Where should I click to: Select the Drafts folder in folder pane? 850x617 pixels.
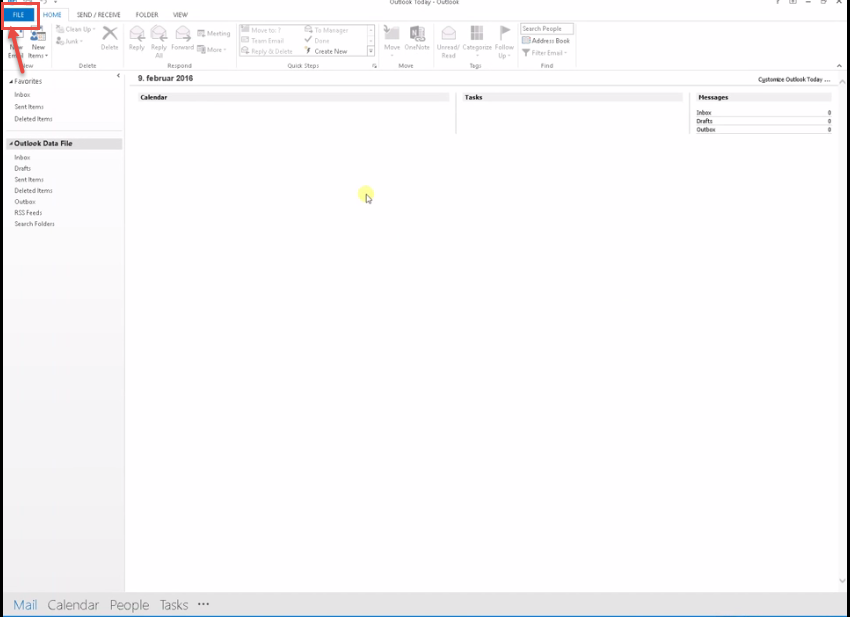(x=23, y=169)
